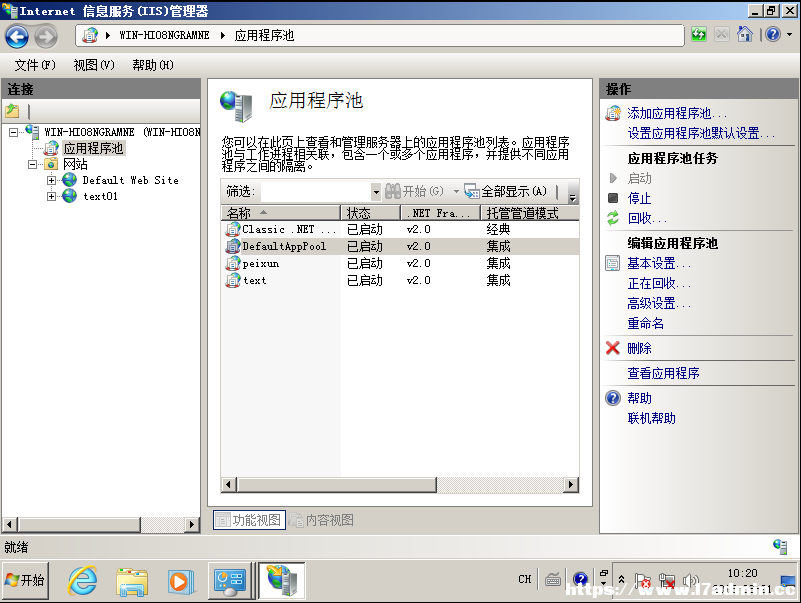Click the connect-to-server icon in Connections panel
This screenshot has height=603, width=801.
pos(12,110)
